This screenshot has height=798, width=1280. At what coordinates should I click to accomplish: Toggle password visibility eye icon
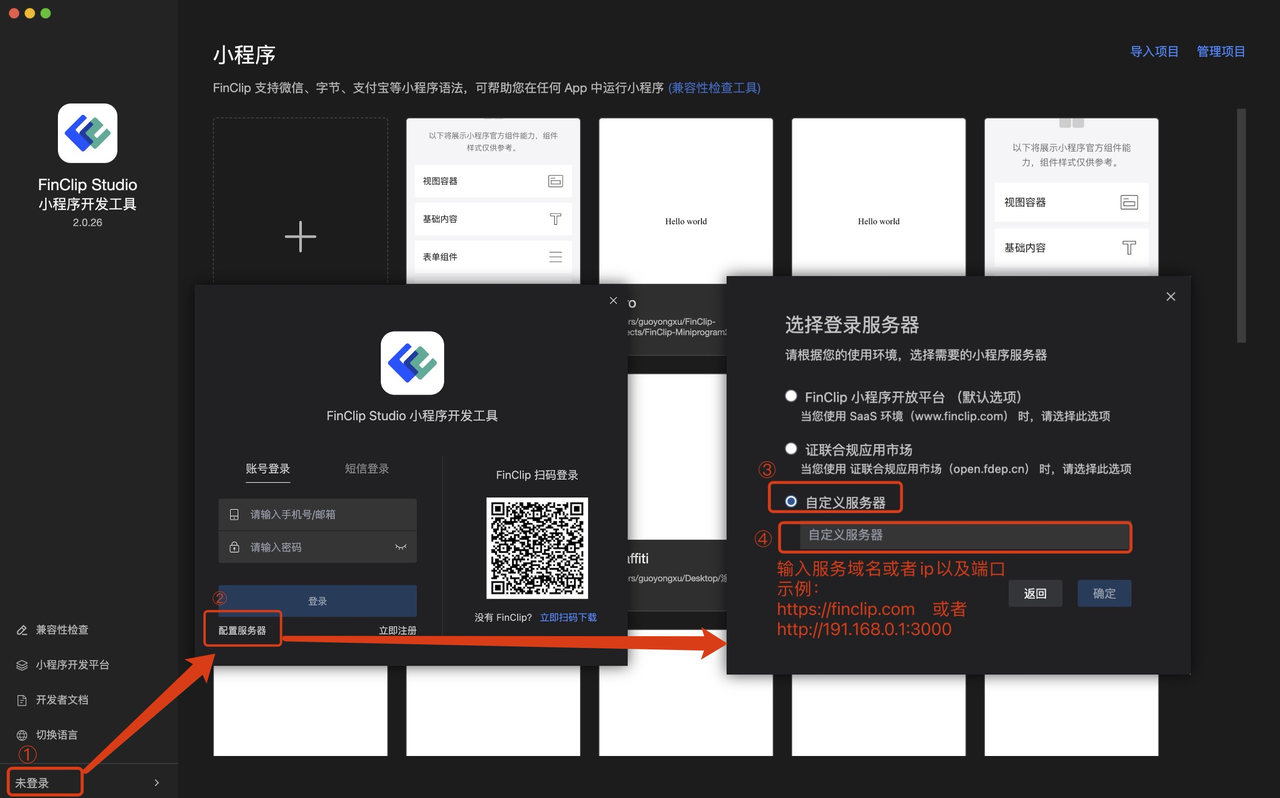(x=401, y=547)
